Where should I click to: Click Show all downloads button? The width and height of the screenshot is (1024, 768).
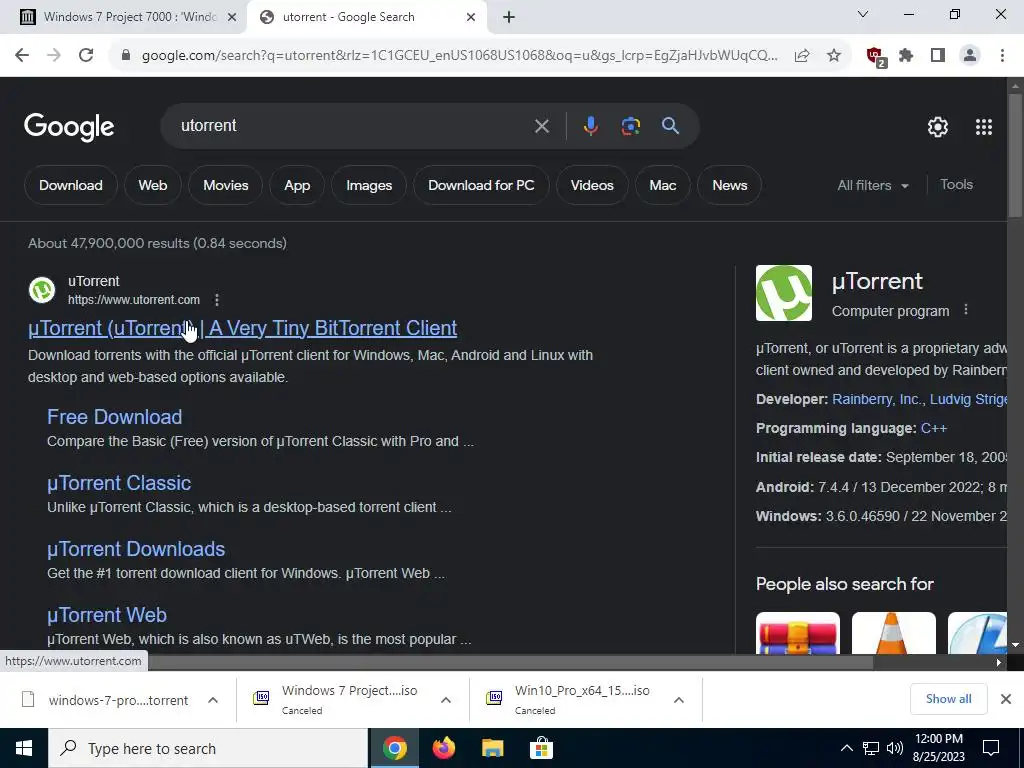point(948,699)
